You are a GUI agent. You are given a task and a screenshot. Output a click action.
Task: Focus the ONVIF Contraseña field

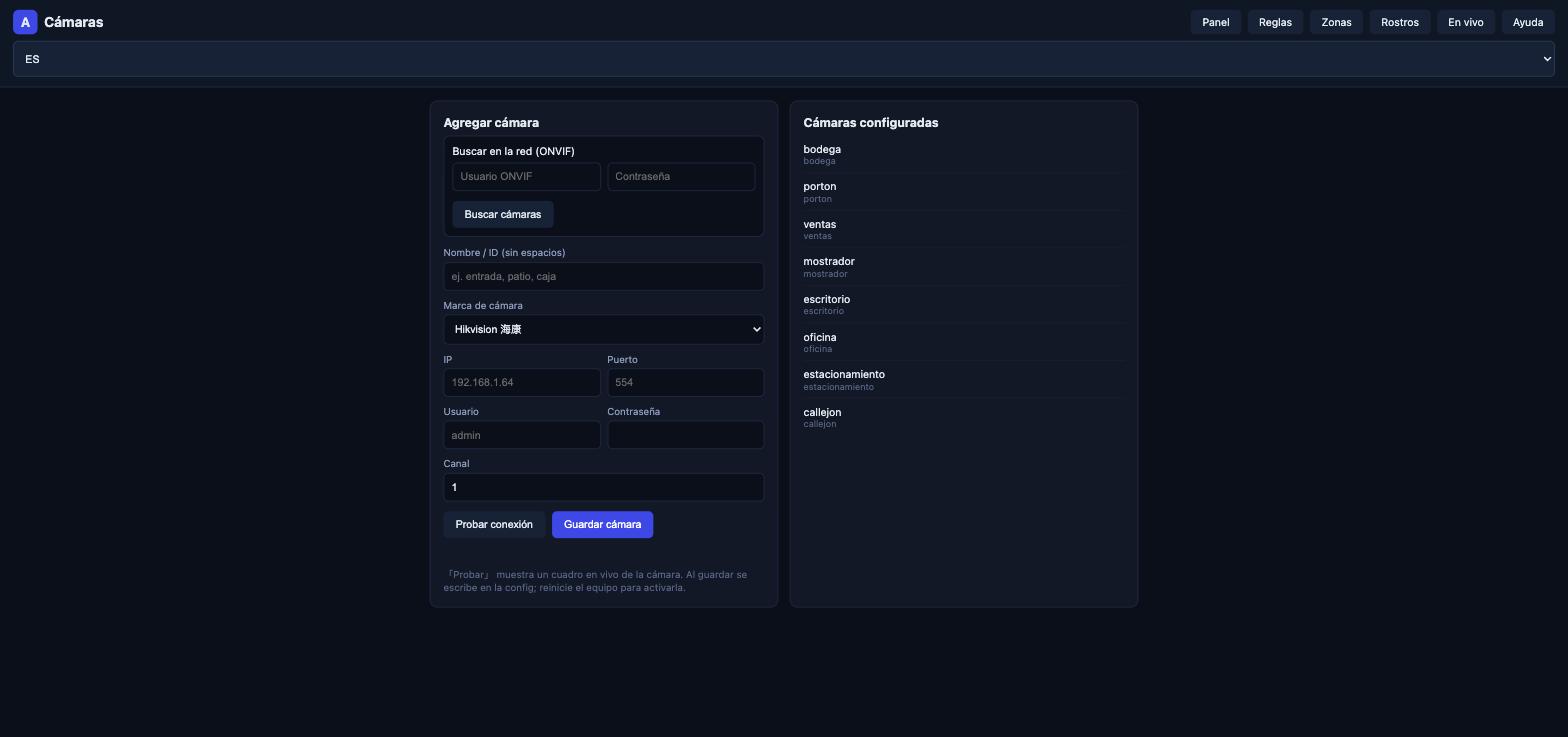click(x=681, y=177)
